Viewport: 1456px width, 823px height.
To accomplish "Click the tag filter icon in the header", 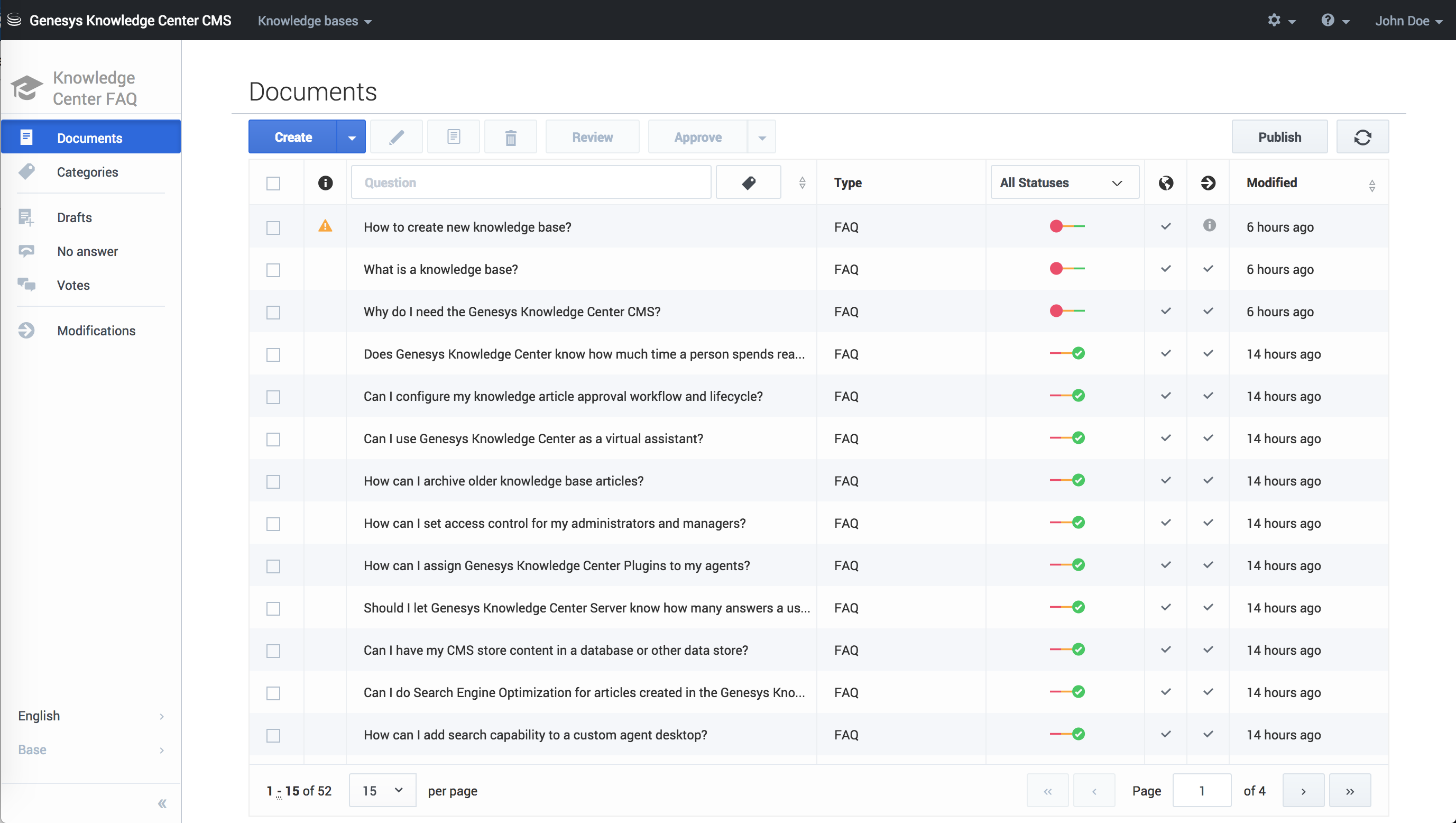I will point(748,182).
